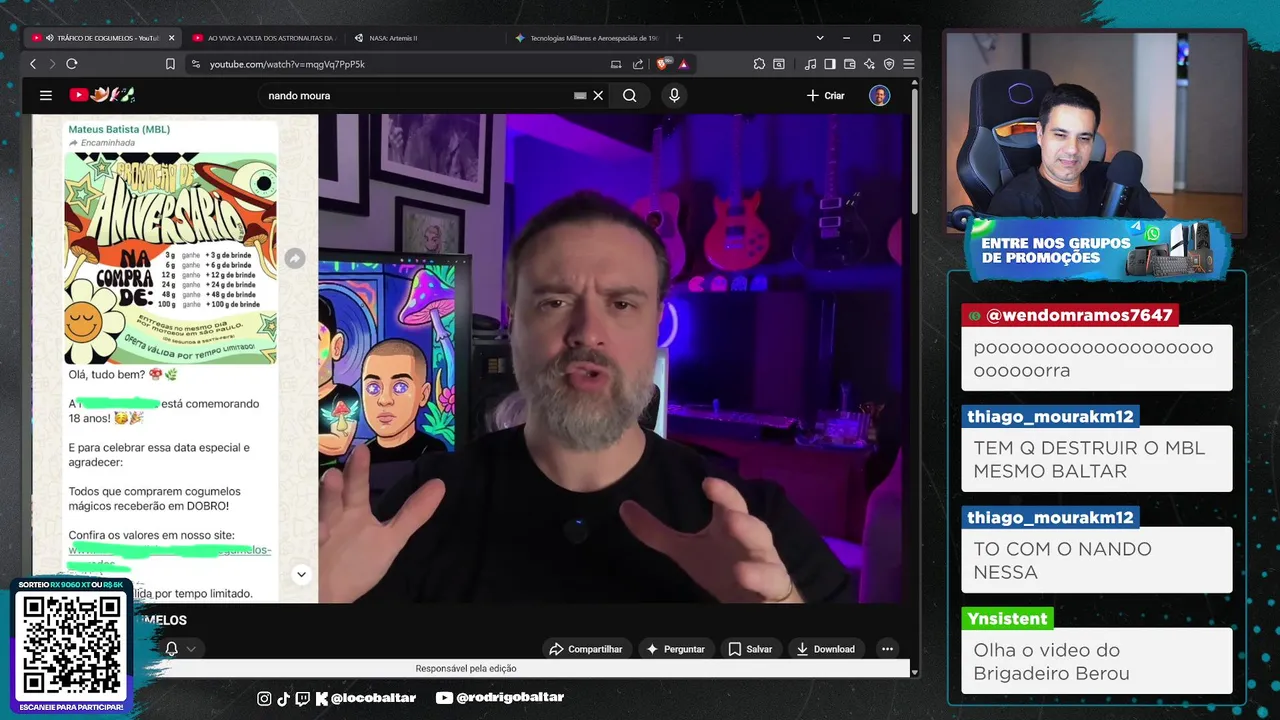Share this page from the address bar
Image resolution: width=1280 pixels, height=720 pixels.
coord(638,64)
